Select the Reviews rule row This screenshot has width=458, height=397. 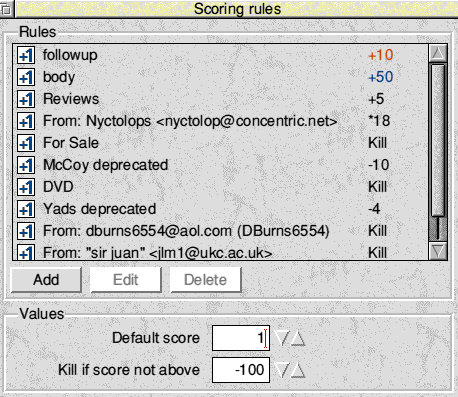(220, 99)
